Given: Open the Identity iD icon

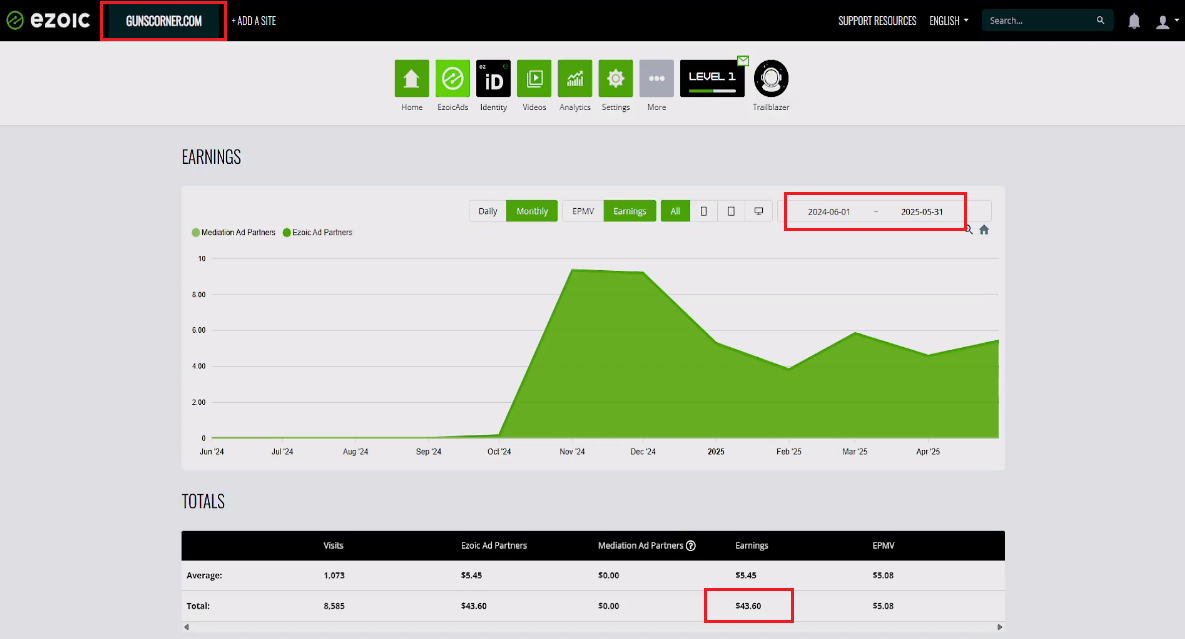Looking at the screenshot, I should [x=493, y=79].
